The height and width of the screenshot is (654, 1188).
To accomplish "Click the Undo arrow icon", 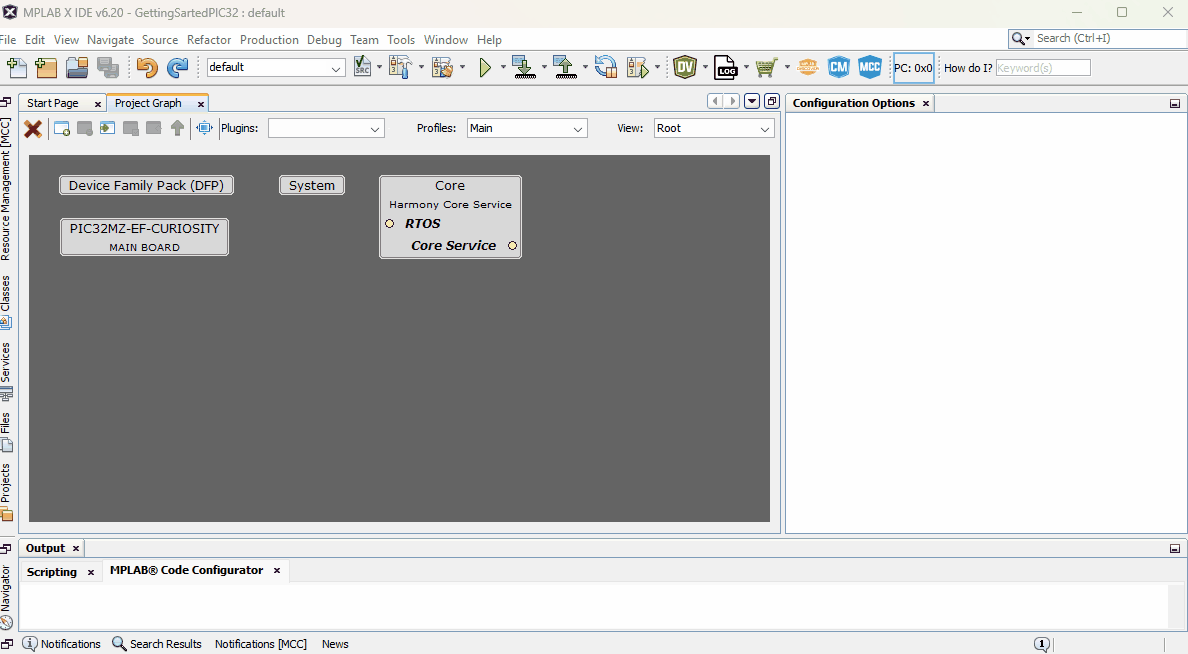I will [147, 67].
